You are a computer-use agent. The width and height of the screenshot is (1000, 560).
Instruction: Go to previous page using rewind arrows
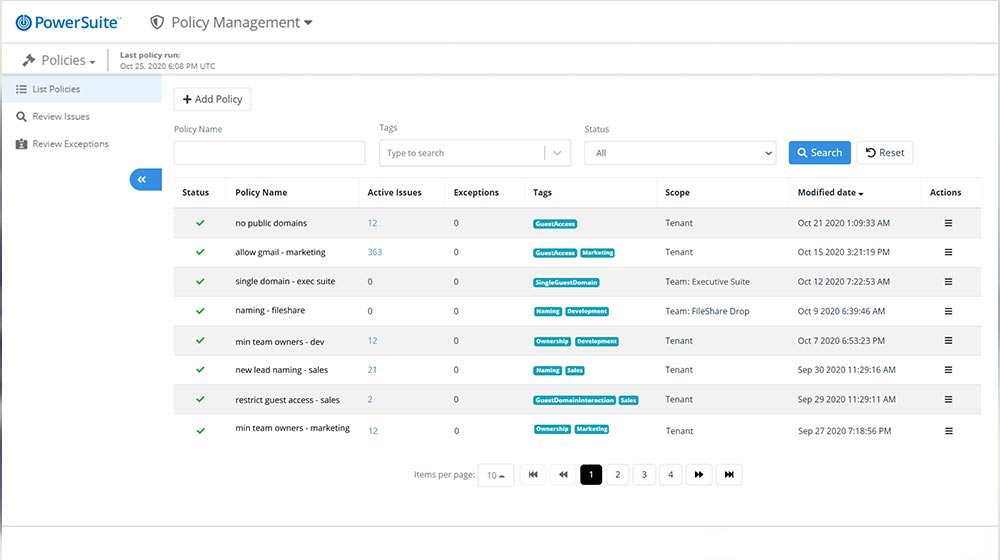coord(563,475)
